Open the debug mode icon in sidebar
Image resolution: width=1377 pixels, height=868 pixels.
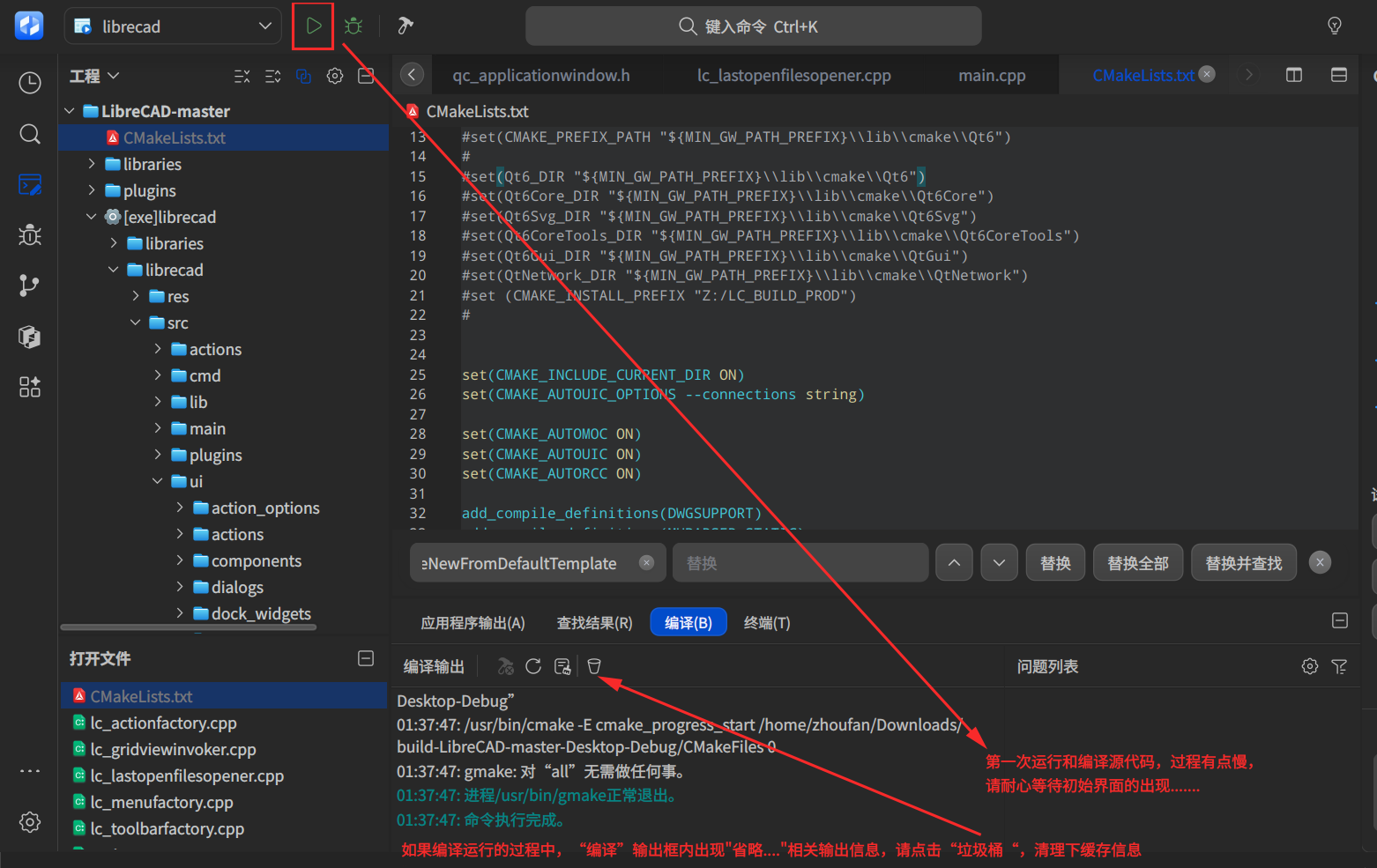(30, 235)
